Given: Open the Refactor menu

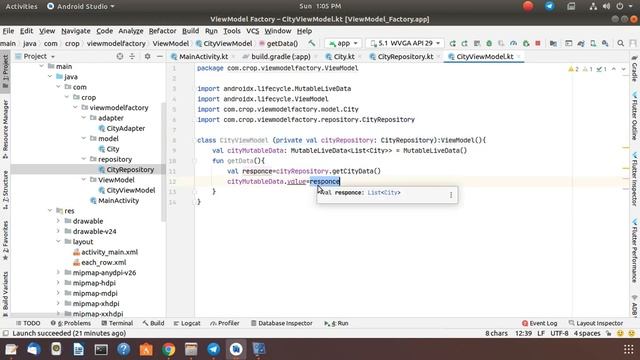Looking at the screenshot, I should [x=162, y=31].
